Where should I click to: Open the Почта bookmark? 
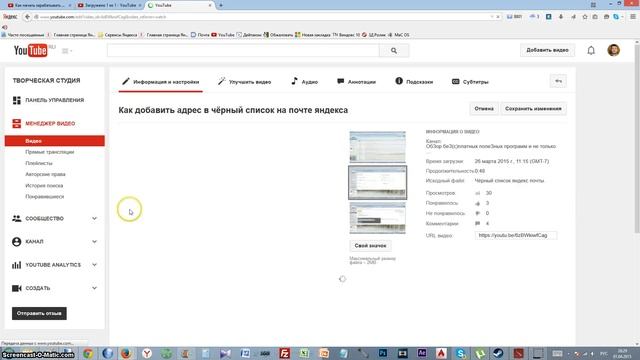200,35
